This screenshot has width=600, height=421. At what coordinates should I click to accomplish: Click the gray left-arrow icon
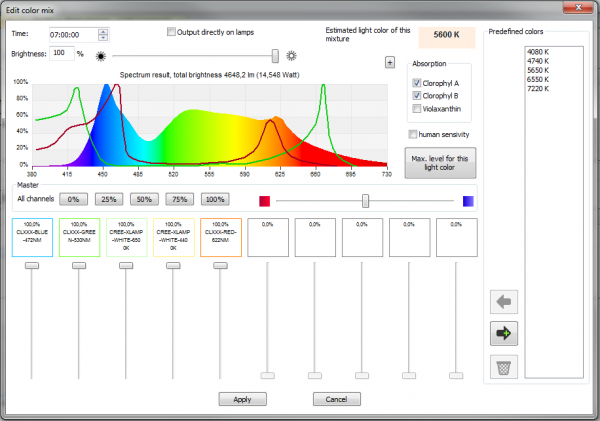click(x=504, y=301)
